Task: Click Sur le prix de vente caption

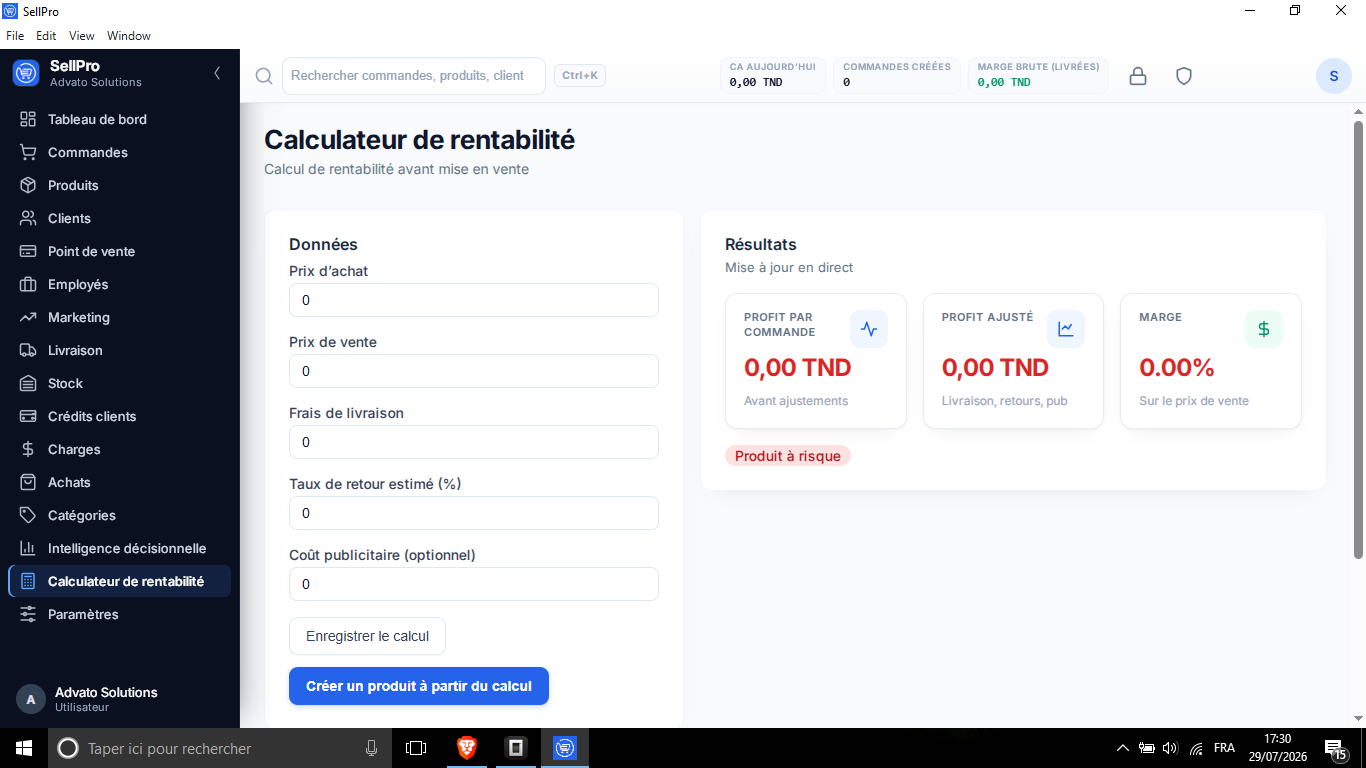Action: pyautogui.click(x=1194, y=401)
